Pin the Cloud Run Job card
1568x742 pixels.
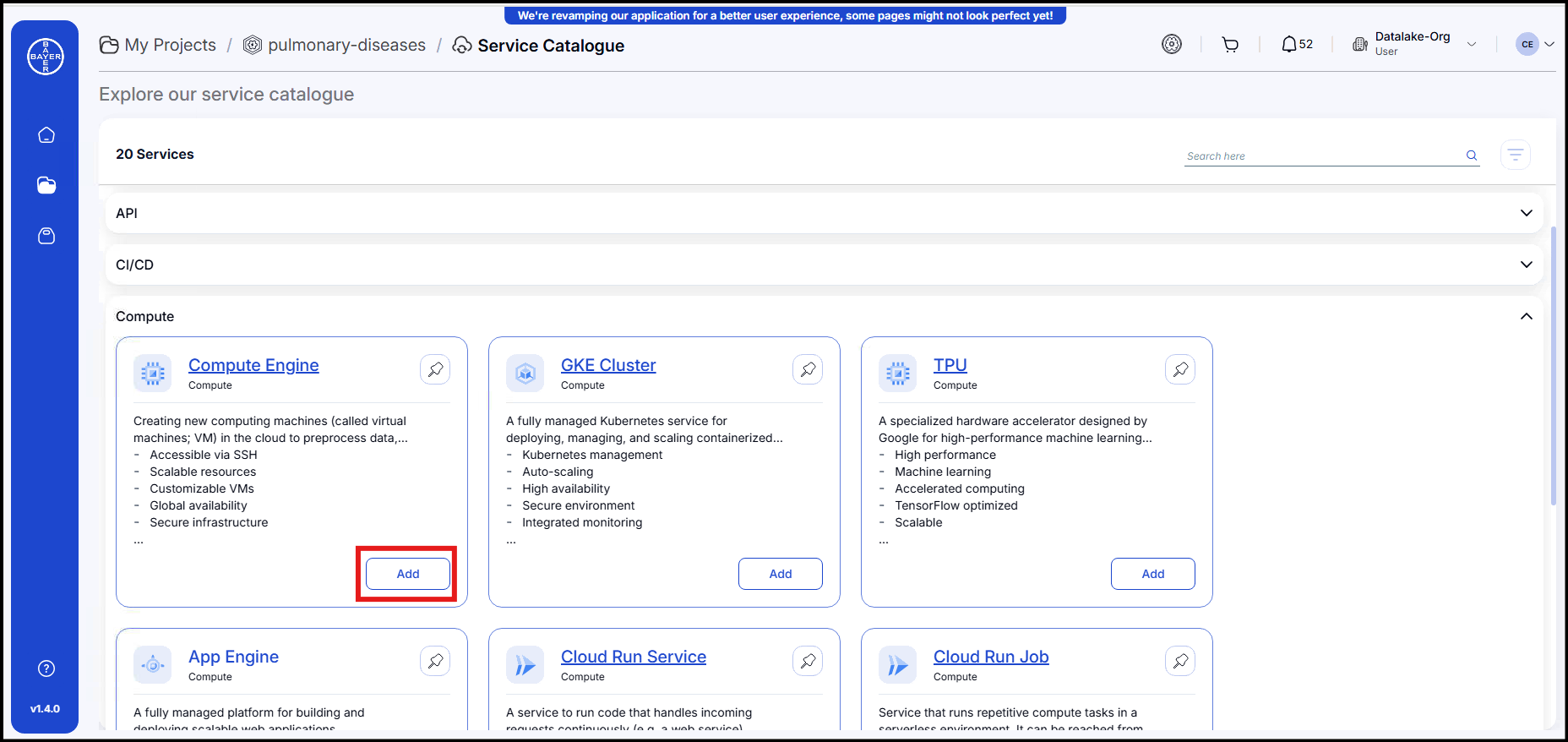[1180, 661]
